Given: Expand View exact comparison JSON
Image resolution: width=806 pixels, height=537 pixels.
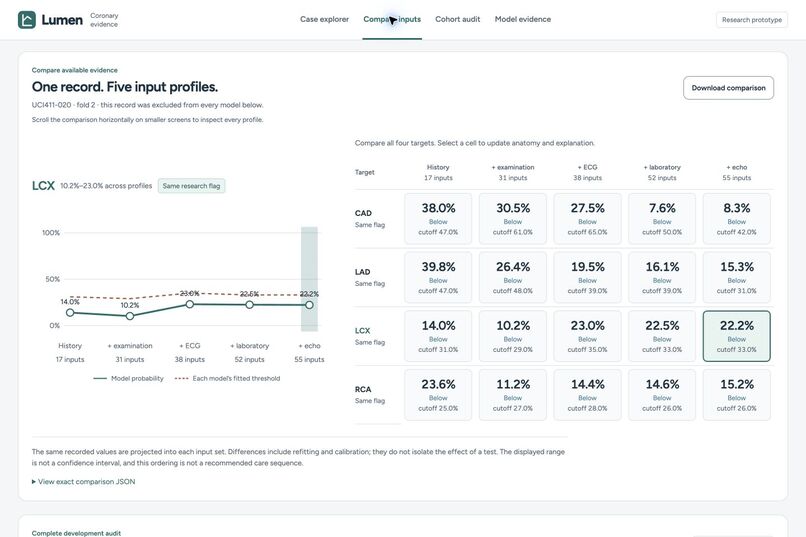Looking at the screenshot, I should point(83,482).
